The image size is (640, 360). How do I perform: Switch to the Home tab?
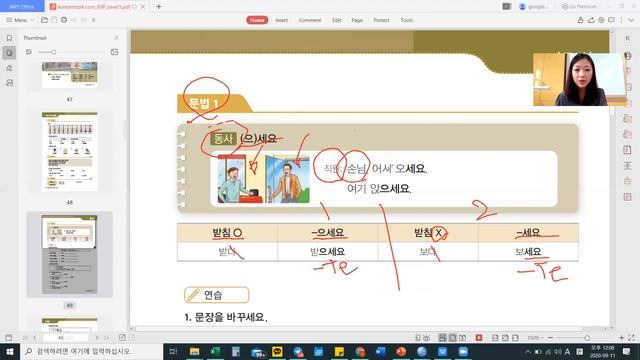tap(257, 20)
